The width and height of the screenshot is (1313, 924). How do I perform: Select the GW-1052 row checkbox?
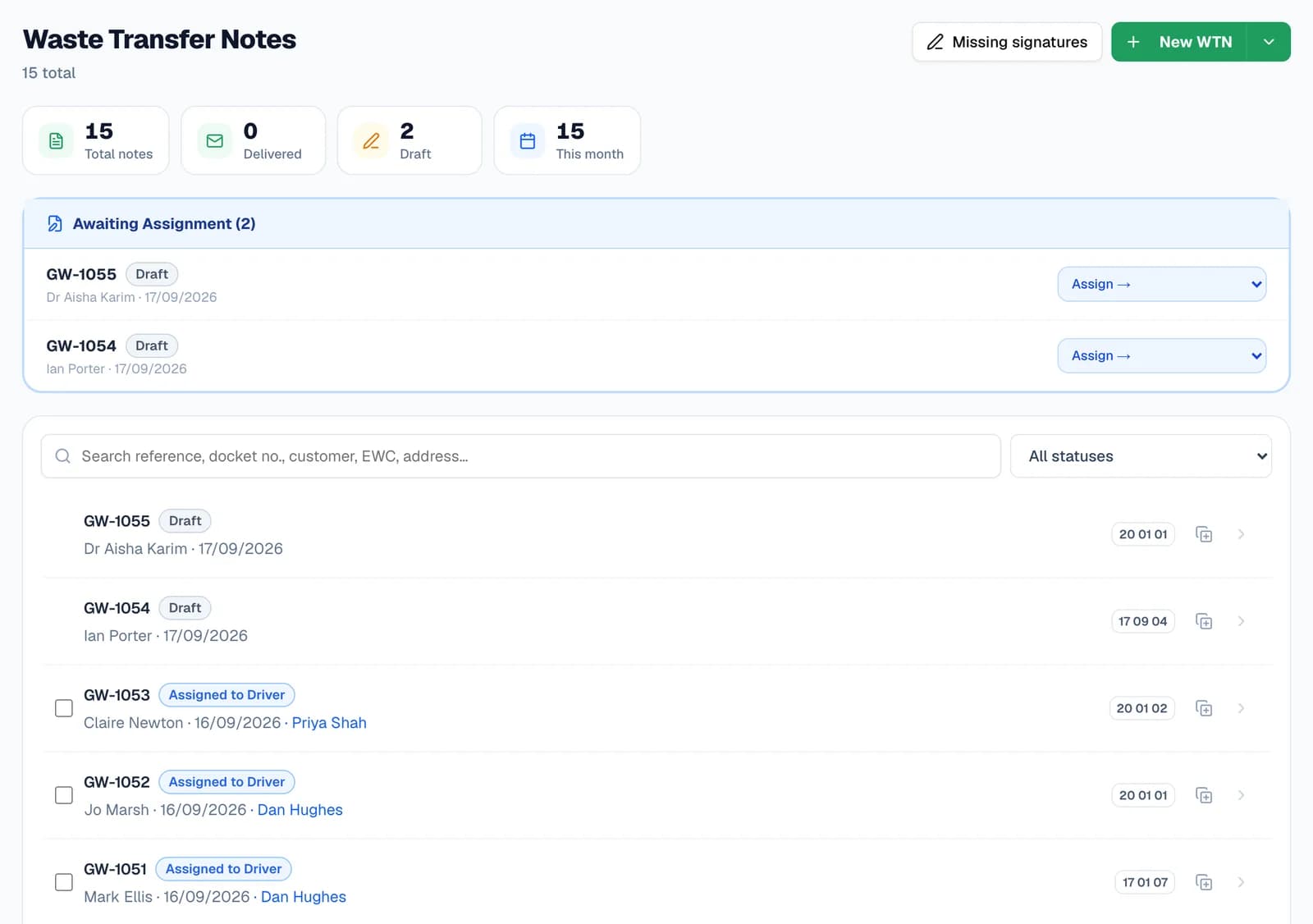[63, 795]
